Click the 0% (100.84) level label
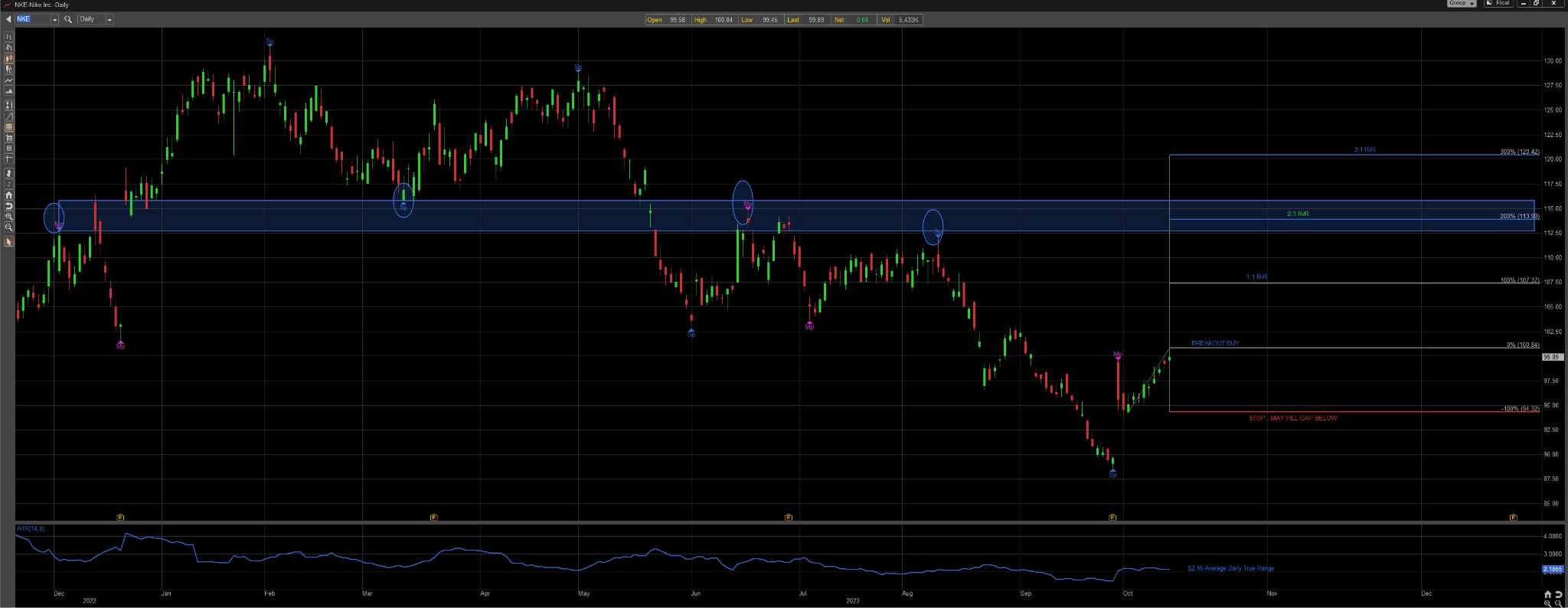The height and width of the screenshot is (608, 1568). [1523, 345]
